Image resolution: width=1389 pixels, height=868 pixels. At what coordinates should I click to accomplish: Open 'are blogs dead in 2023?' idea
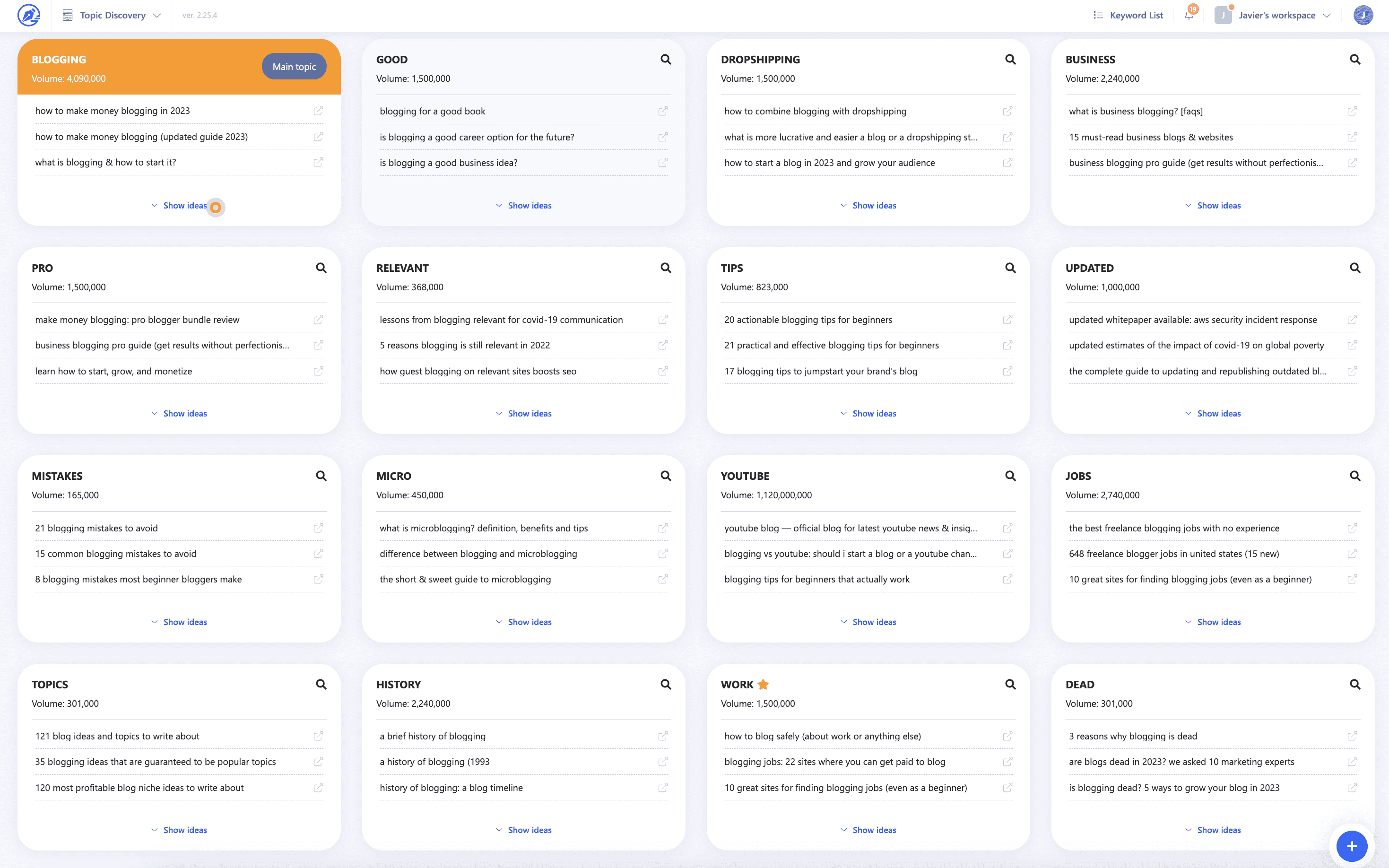click(x=1181, y=762)
